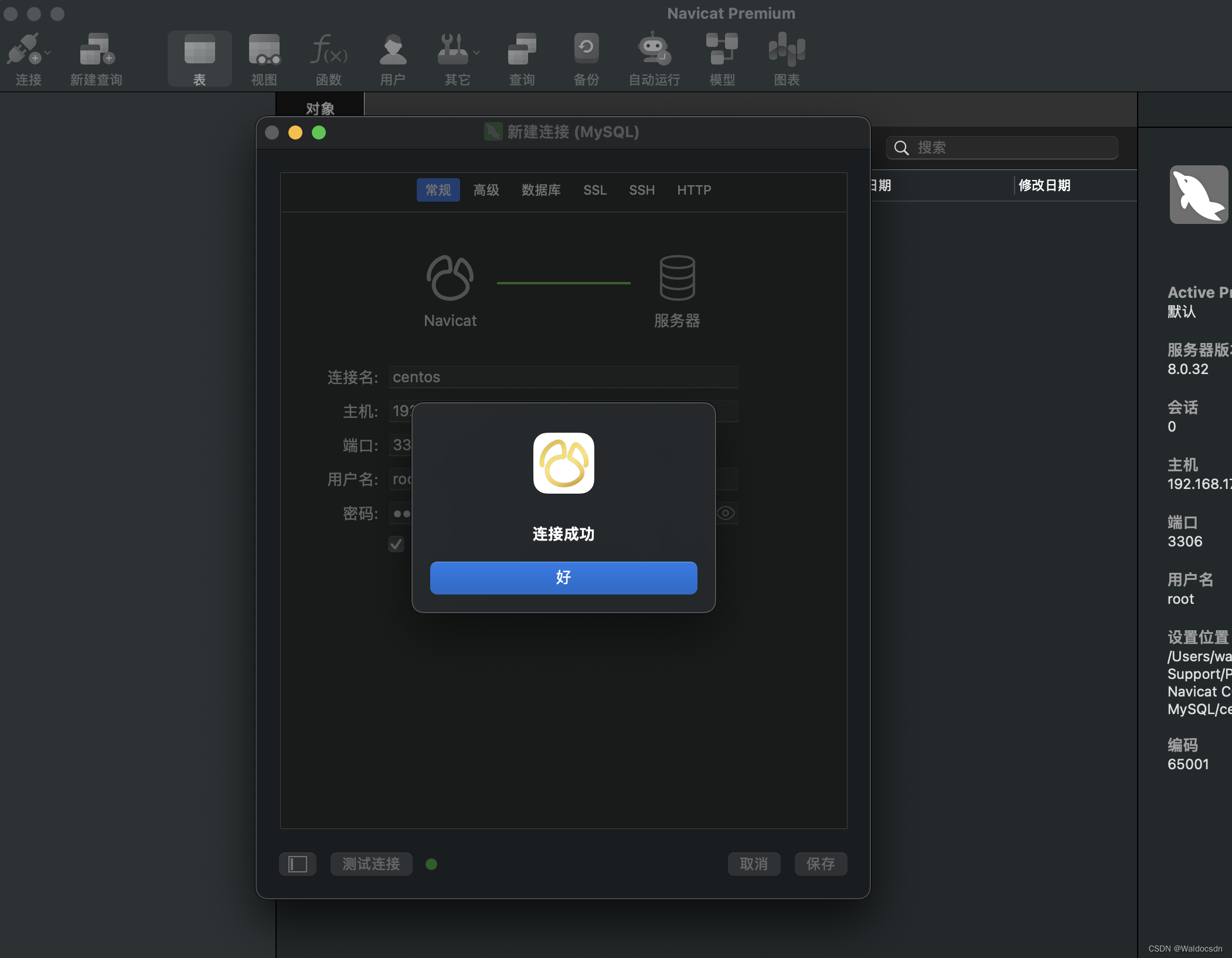
Task: Click the 测试连接 button
Action: 371,864
